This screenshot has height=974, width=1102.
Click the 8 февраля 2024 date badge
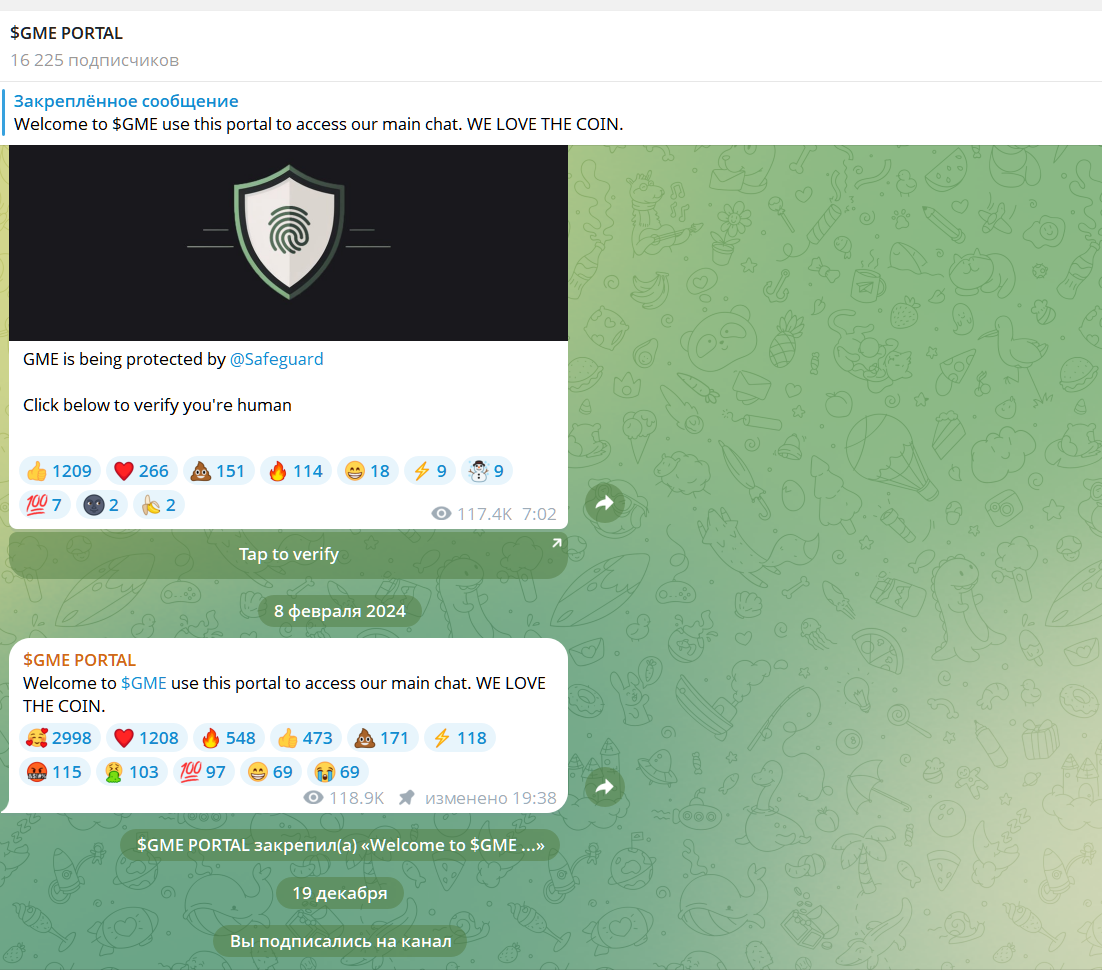pyautogui.click(x=340, y=611)
